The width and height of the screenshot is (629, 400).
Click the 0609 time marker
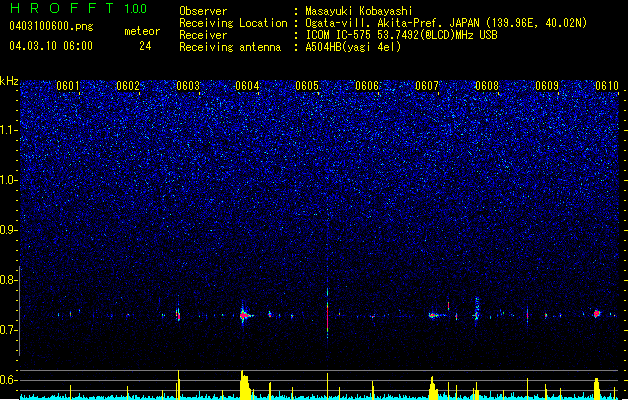[x=547, y=85]
